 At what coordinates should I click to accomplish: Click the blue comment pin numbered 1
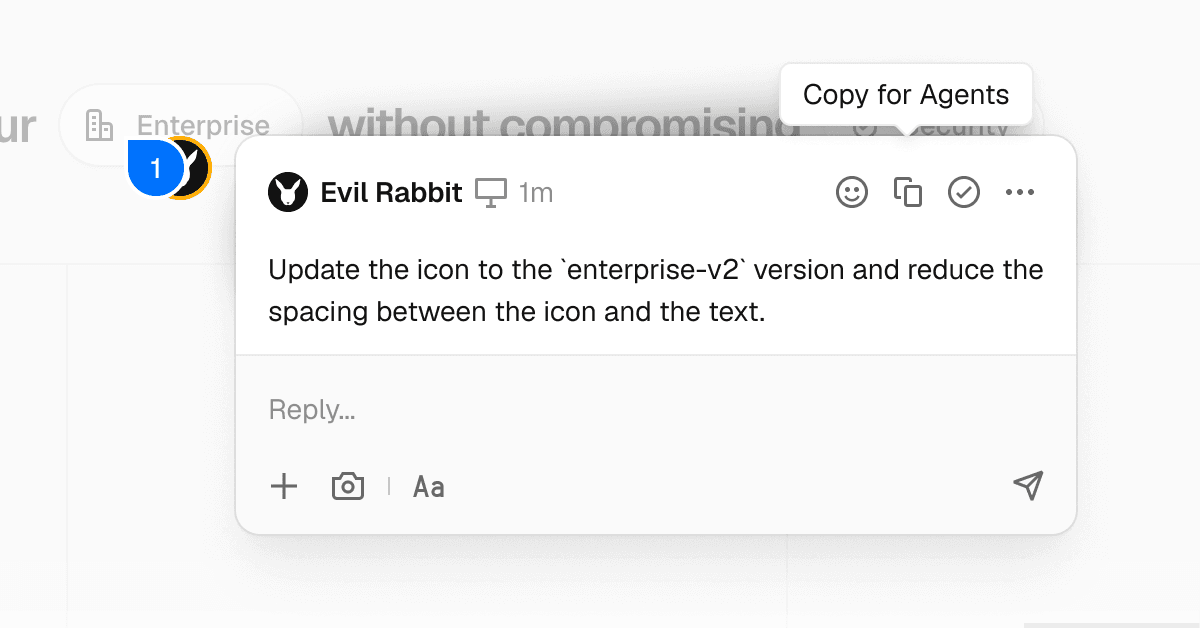[x=155, y=169]
